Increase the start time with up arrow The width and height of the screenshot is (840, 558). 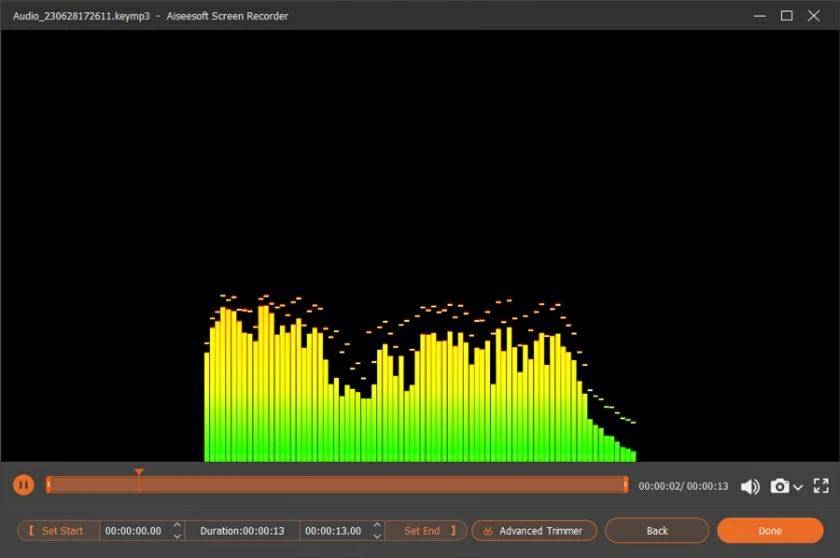click(178, 526)
